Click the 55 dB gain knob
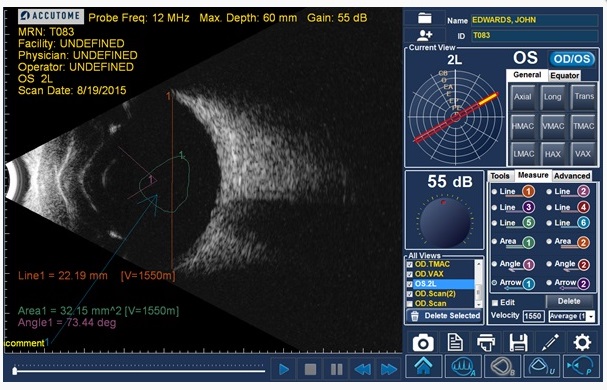607x390 pixels. 444,222
